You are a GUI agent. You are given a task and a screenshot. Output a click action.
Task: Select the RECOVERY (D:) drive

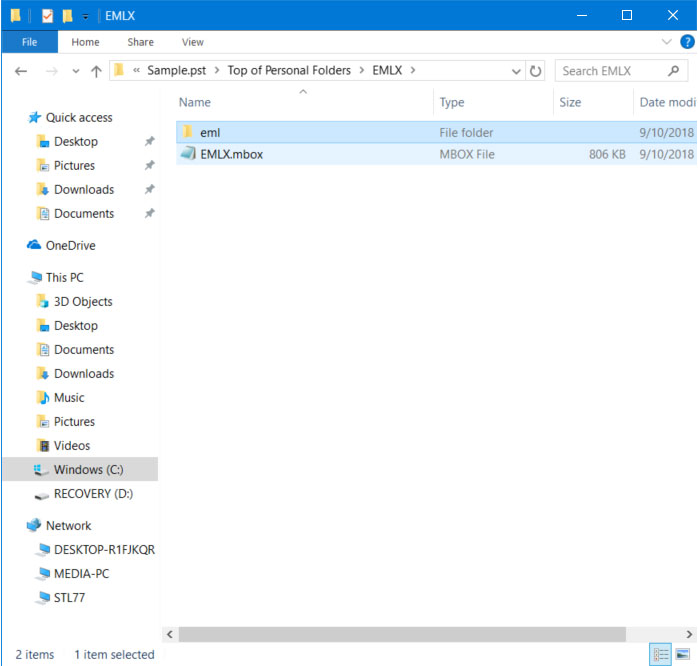pos(93,494)
